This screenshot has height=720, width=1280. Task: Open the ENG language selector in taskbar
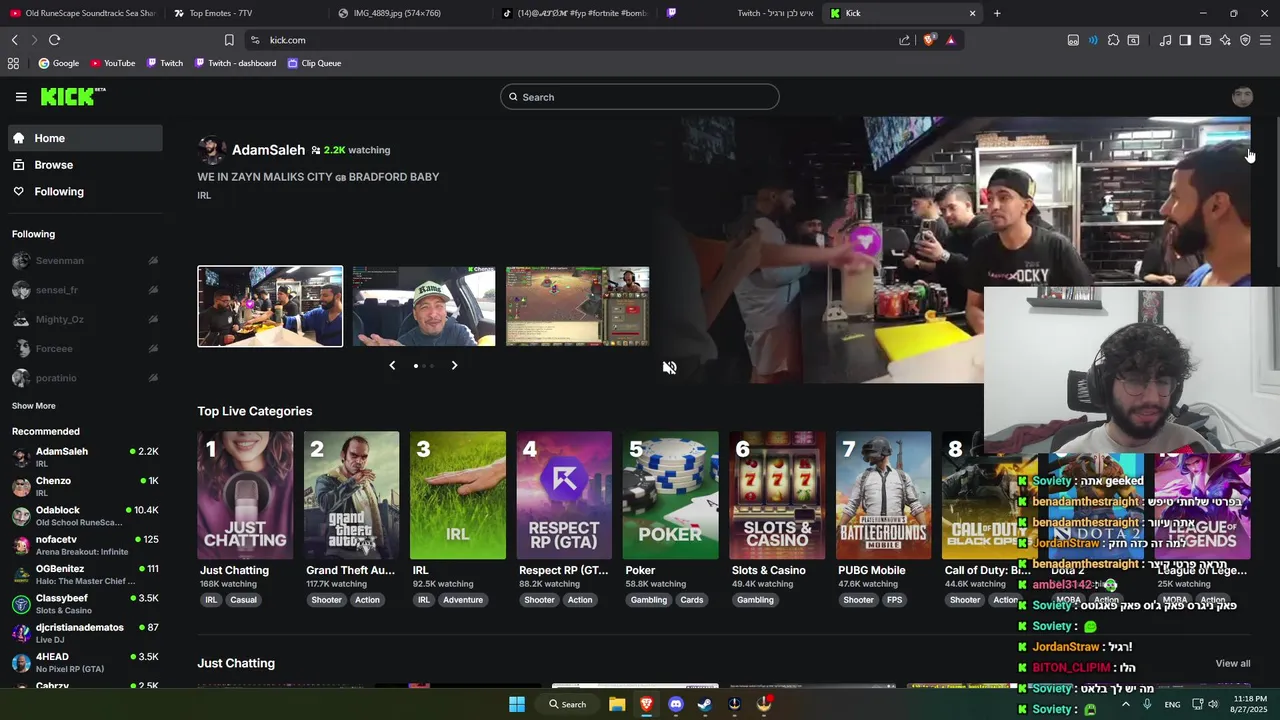[1172, 705]
